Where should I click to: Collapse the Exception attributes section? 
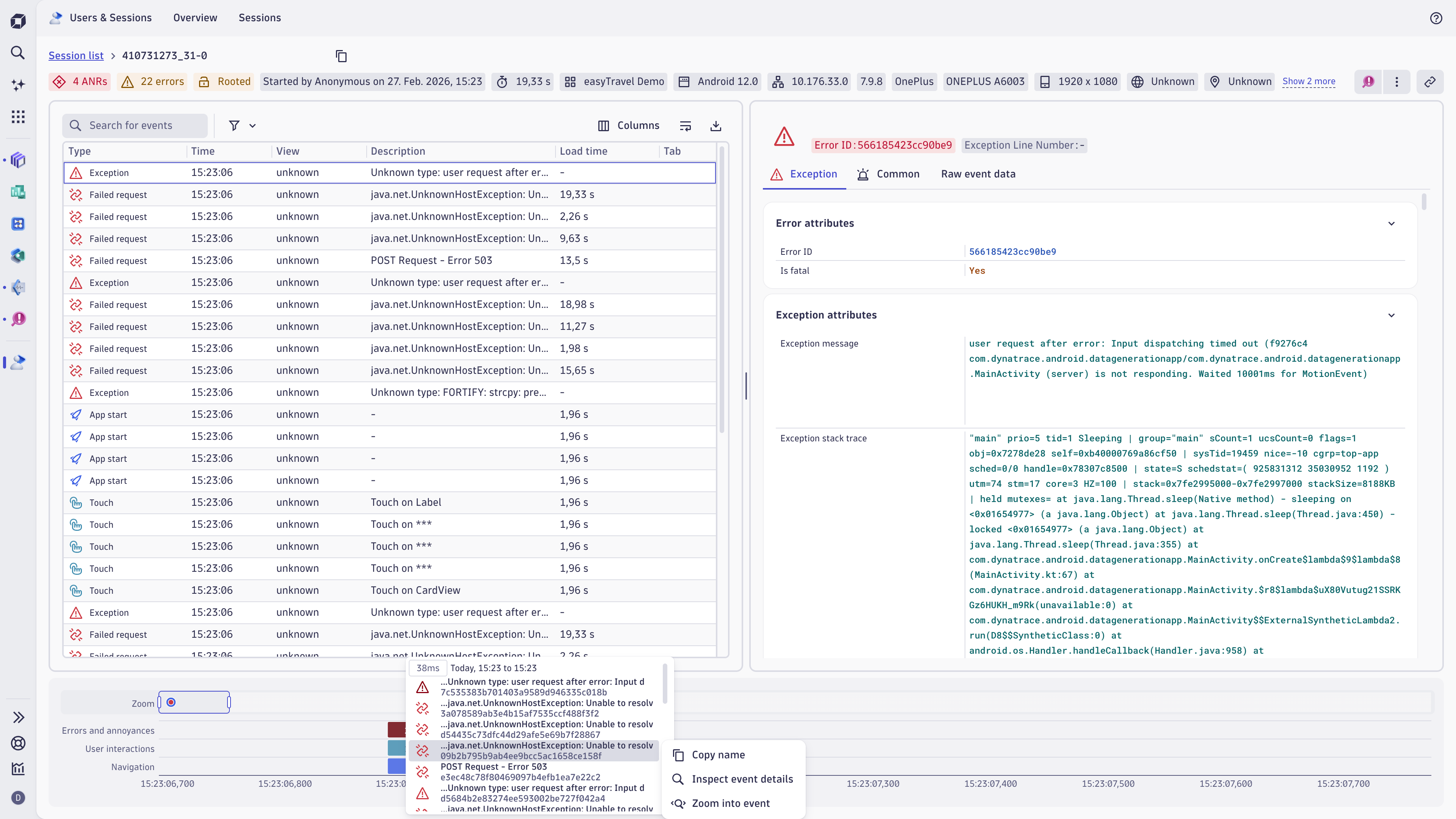1392,315
